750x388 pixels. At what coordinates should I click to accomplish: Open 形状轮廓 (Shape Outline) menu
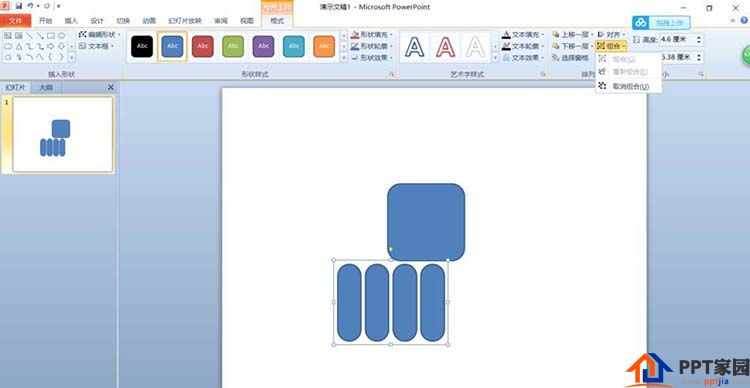pyautogui.click(x=372, y=46)
